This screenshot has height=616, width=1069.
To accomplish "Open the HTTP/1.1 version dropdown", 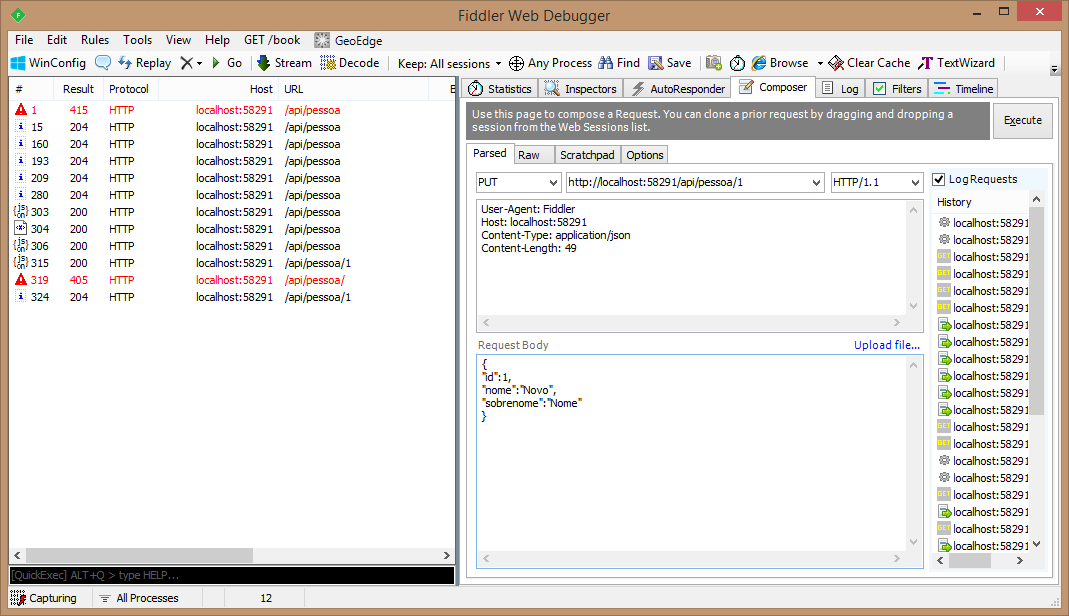I will click(x=877, y=182).
